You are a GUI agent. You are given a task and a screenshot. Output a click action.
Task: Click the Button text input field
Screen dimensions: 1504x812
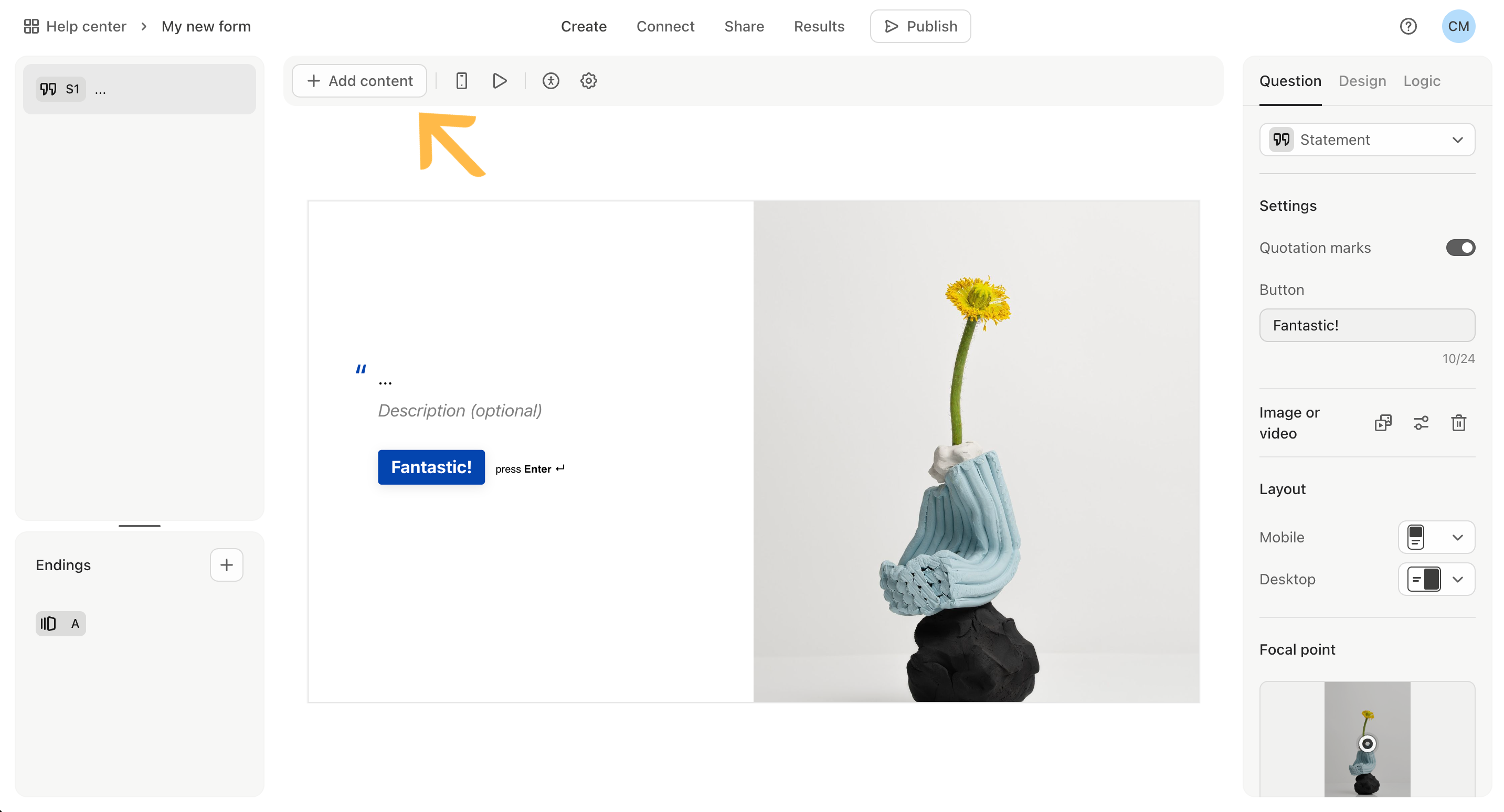pyautogui.click(x=1367, y=325)
